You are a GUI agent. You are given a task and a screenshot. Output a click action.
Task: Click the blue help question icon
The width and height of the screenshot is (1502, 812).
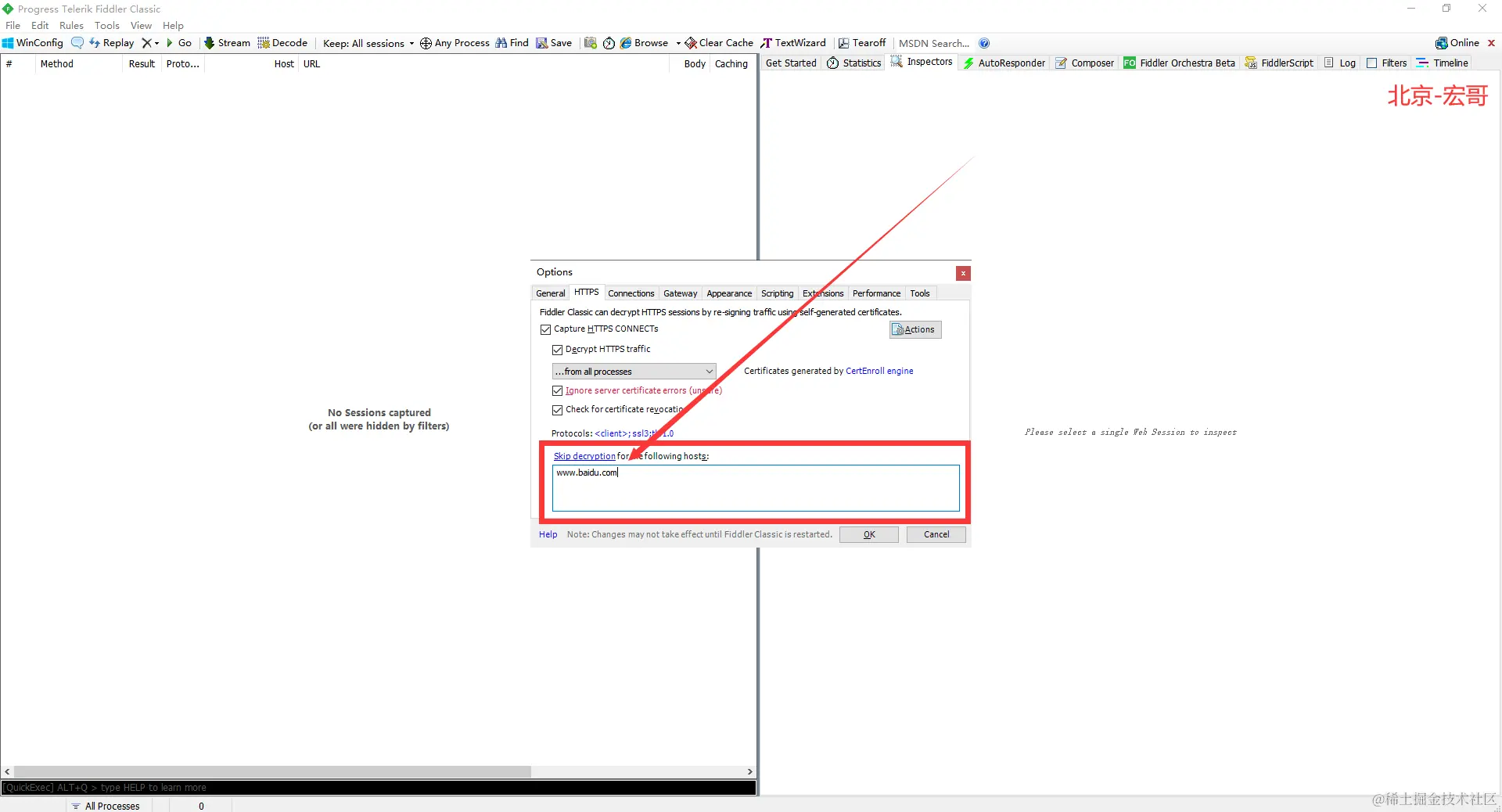point(984,43)
